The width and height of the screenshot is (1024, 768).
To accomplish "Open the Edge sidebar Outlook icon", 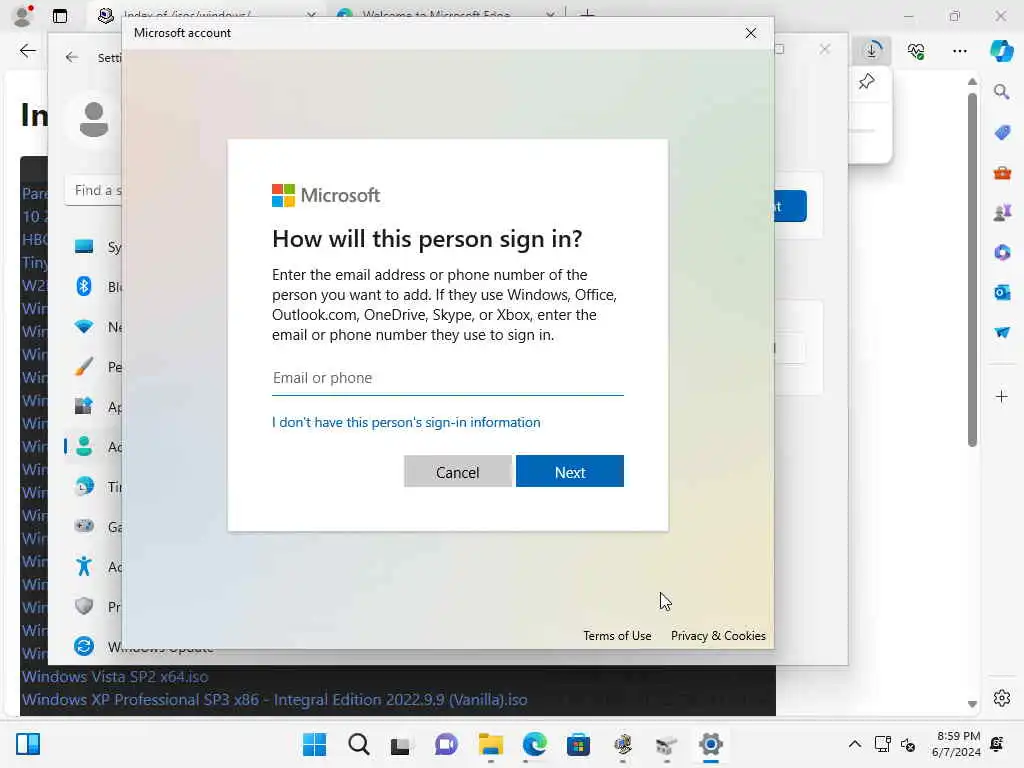I will [1002, 292].
